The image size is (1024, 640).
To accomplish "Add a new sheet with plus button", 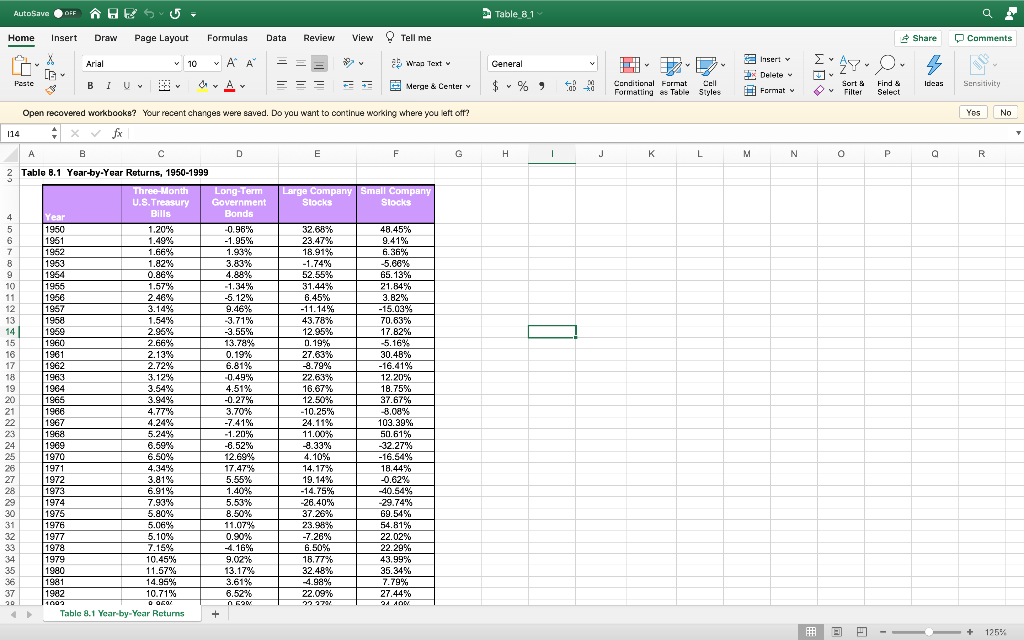I will [x=215, y=613].
